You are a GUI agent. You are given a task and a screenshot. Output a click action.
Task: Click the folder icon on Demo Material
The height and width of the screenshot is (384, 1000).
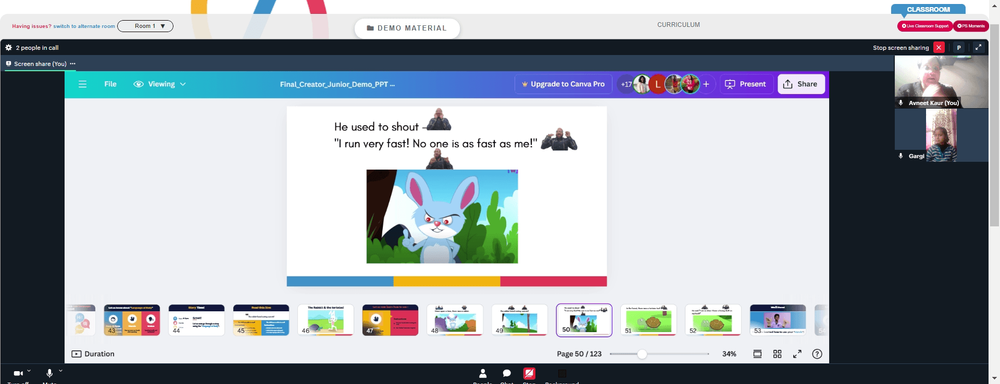click(x=371, y=28)
